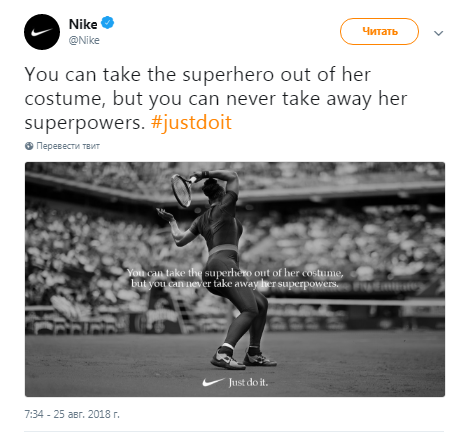Click the word 'superpowers.' in tweet text

point(85,123)
